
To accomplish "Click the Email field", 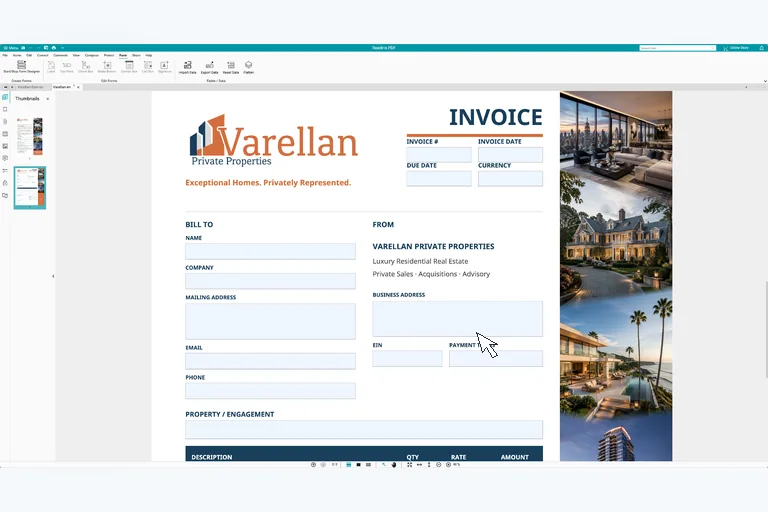I will pos(270,361).
